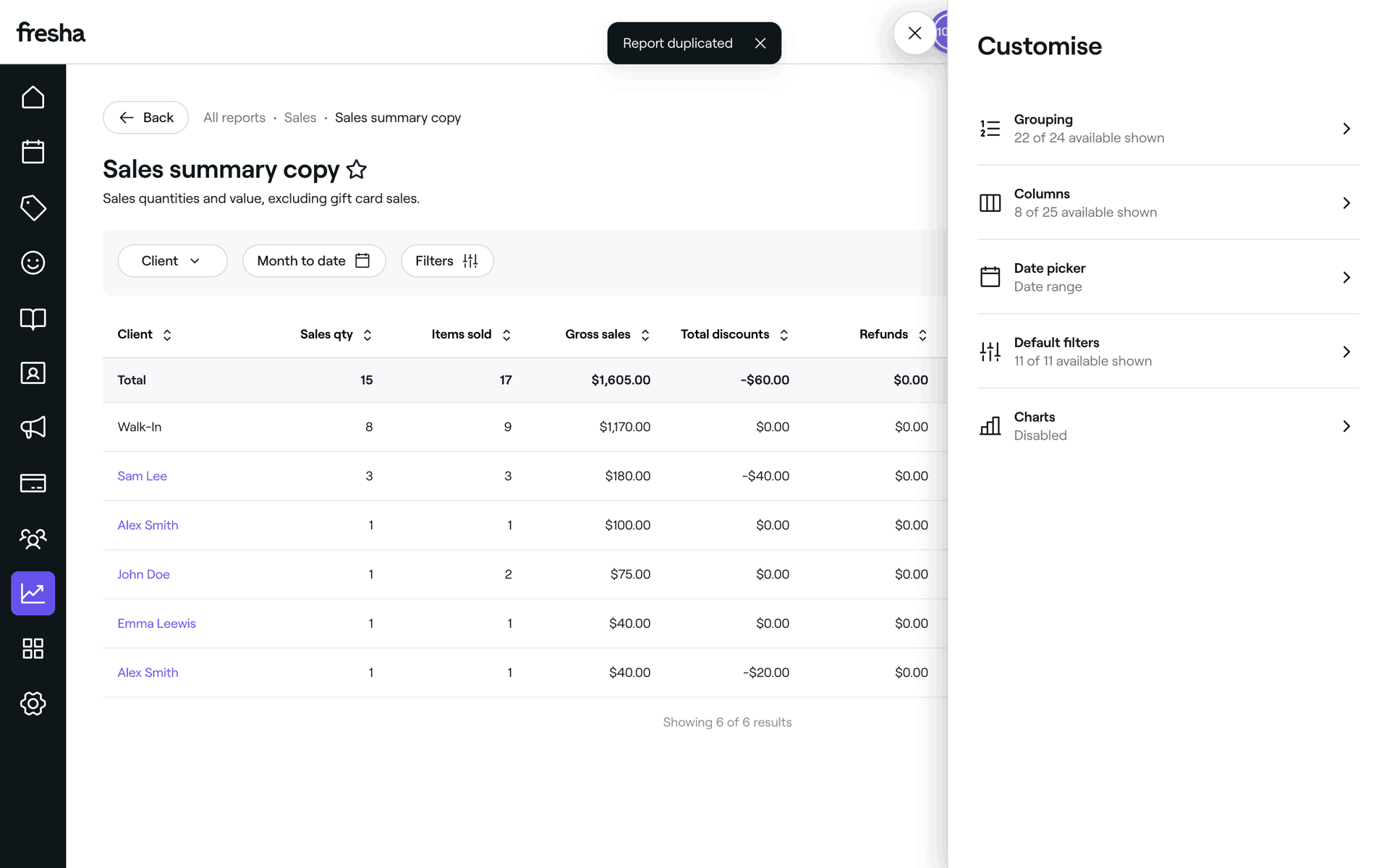Image resolution: width=1389 pixels, height=868 pixels.
Task: Expand the Date picker customise option
Action: (1168, 277)
